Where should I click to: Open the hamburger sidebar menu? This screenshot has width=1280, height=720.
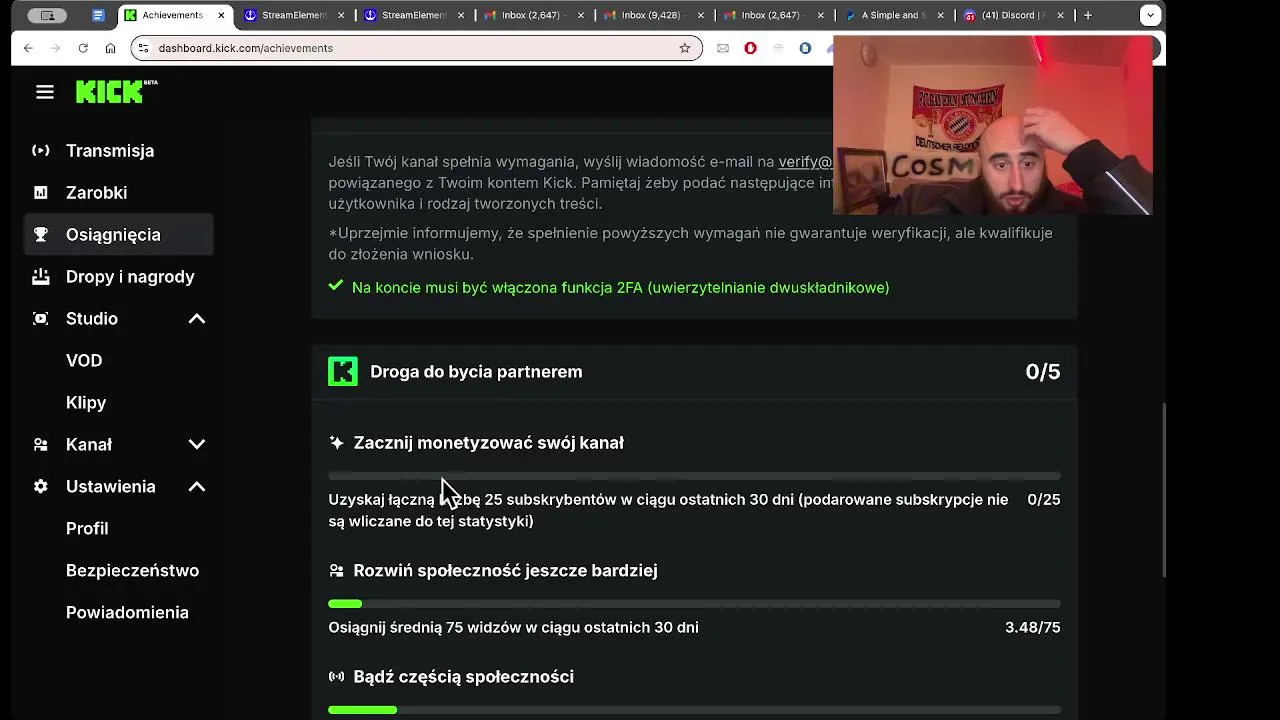tap(44, 92)
